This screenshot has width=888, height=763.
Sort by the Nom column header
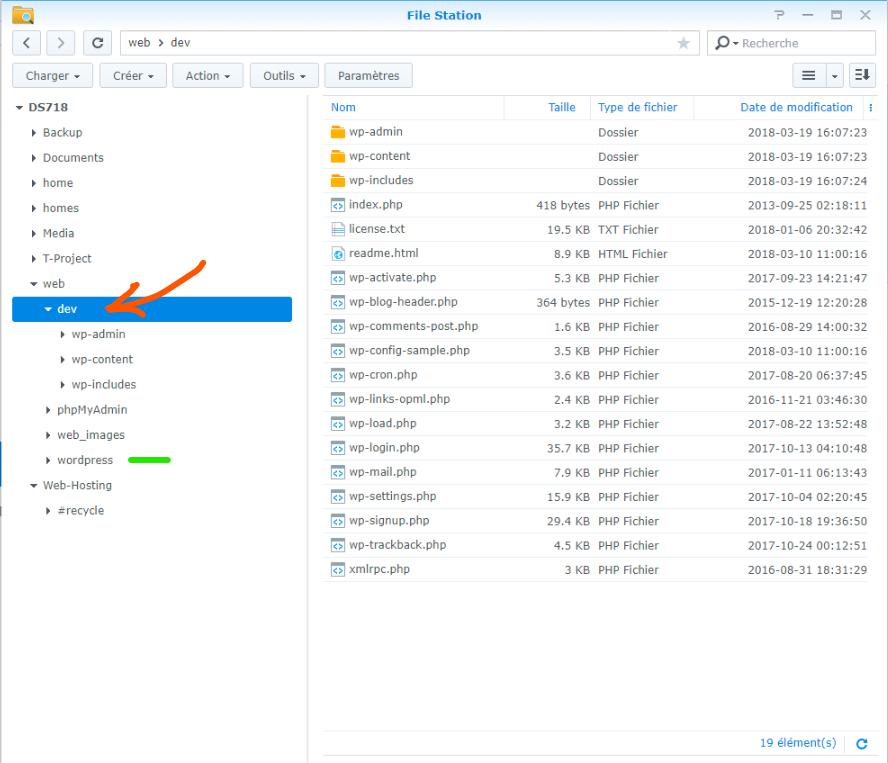click(343, 108)
